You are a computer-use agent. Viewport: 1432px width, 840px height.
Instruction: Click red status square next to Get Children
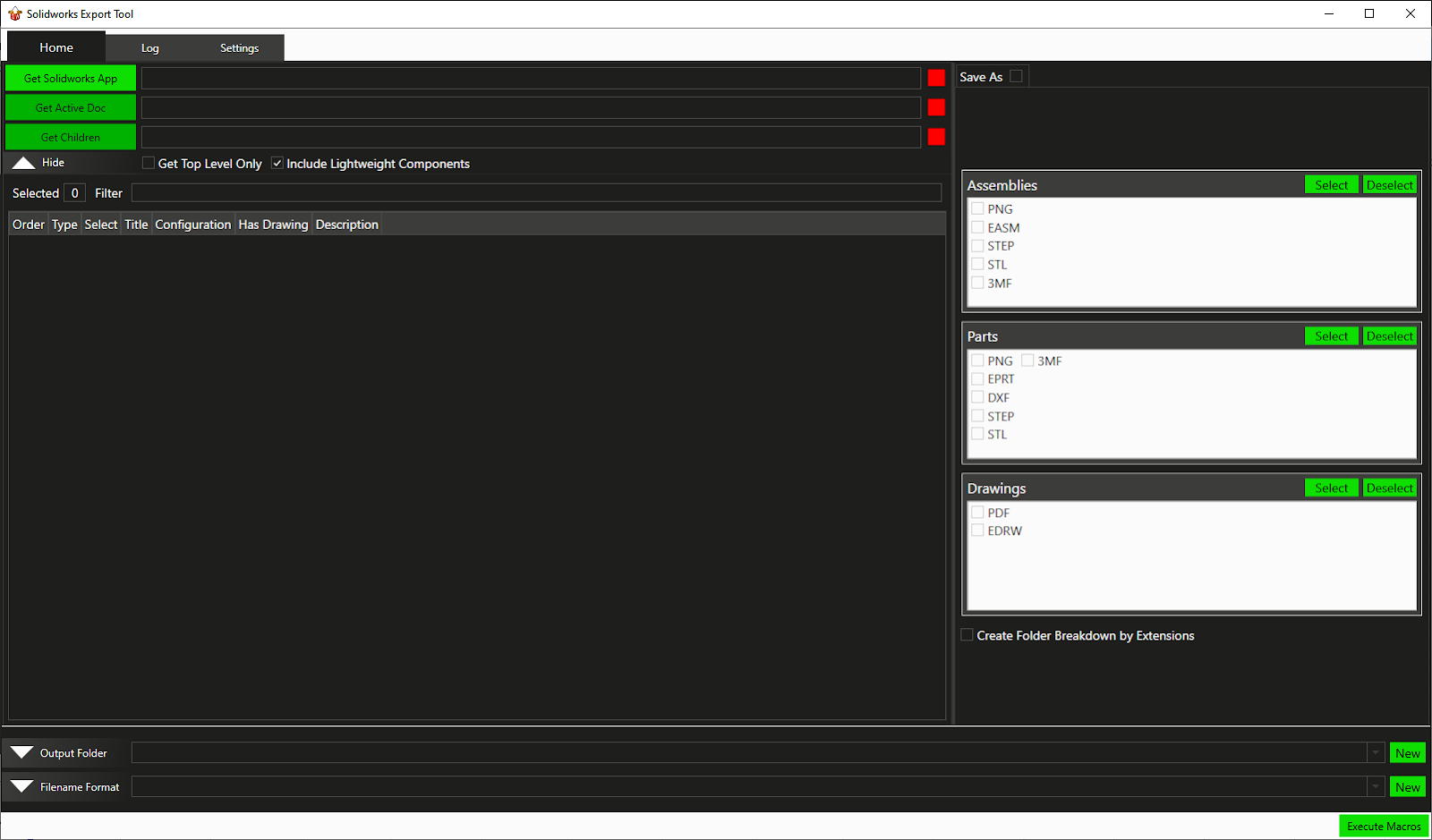(936, 137)
